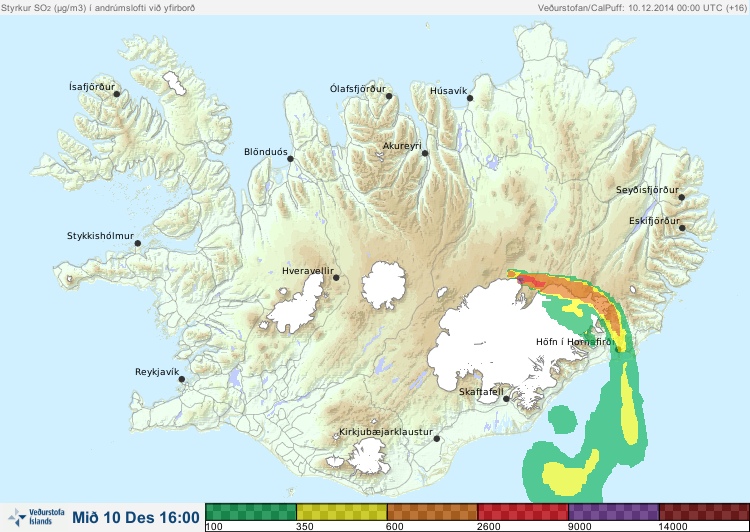Click the Ólafsfjörður station dot
Image resolution: width=750 pixels, height=532 pixels.
389,96
